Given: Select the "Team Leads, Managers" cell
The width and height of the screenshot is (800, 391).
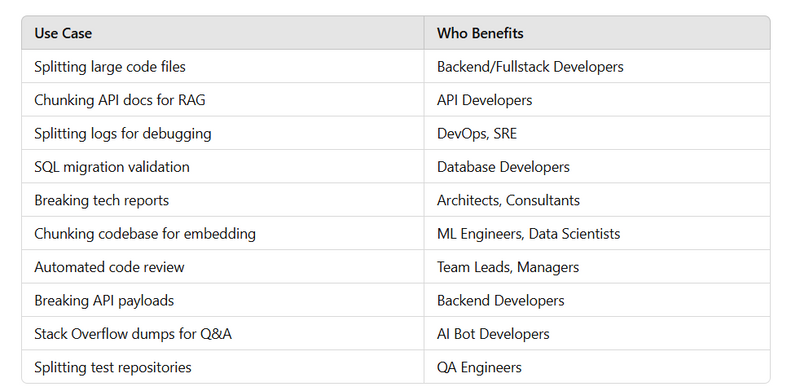Looking at the screenshot, I should (597, 266).
